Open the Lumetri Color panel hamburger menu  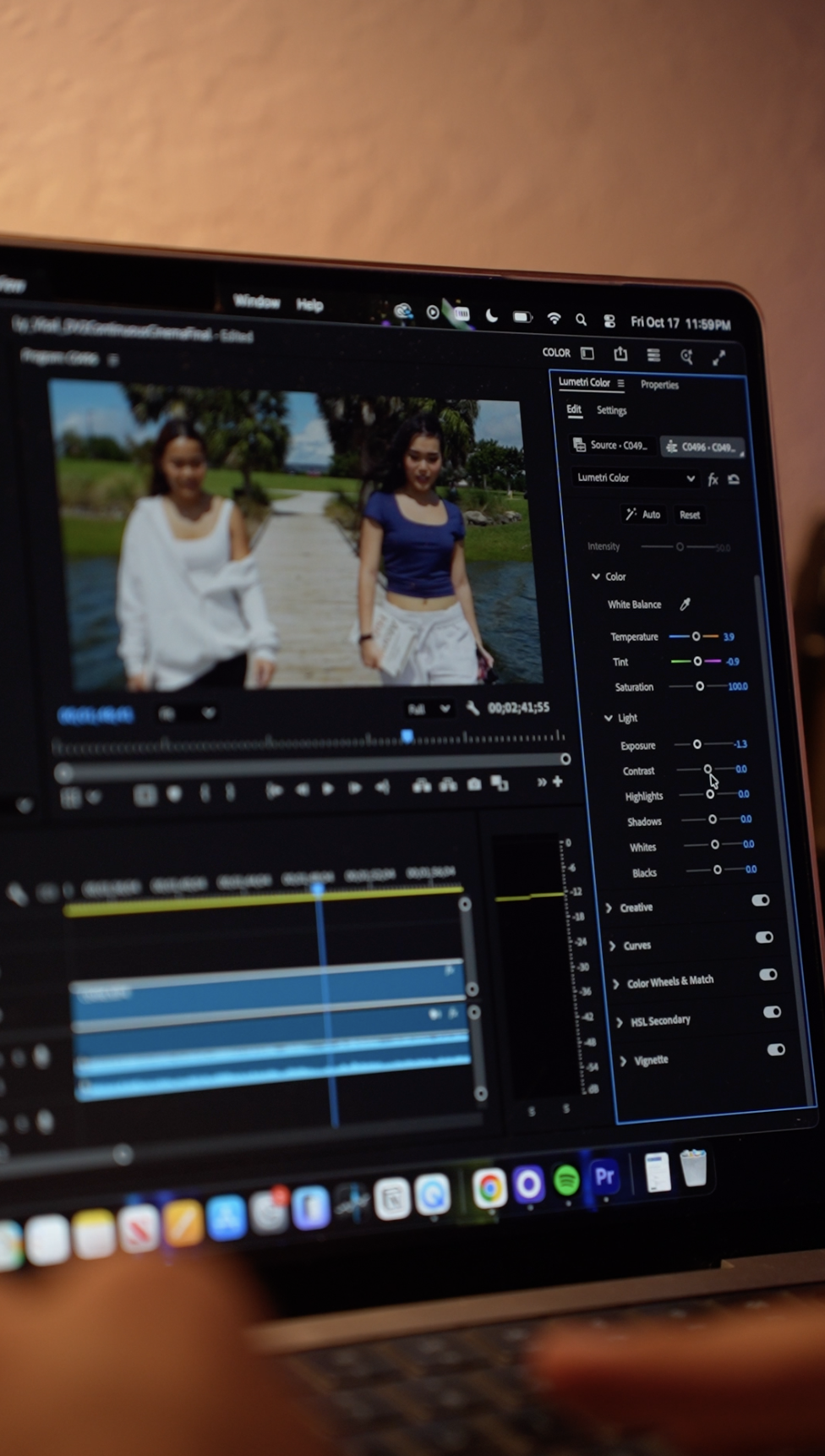pos(620,383)
